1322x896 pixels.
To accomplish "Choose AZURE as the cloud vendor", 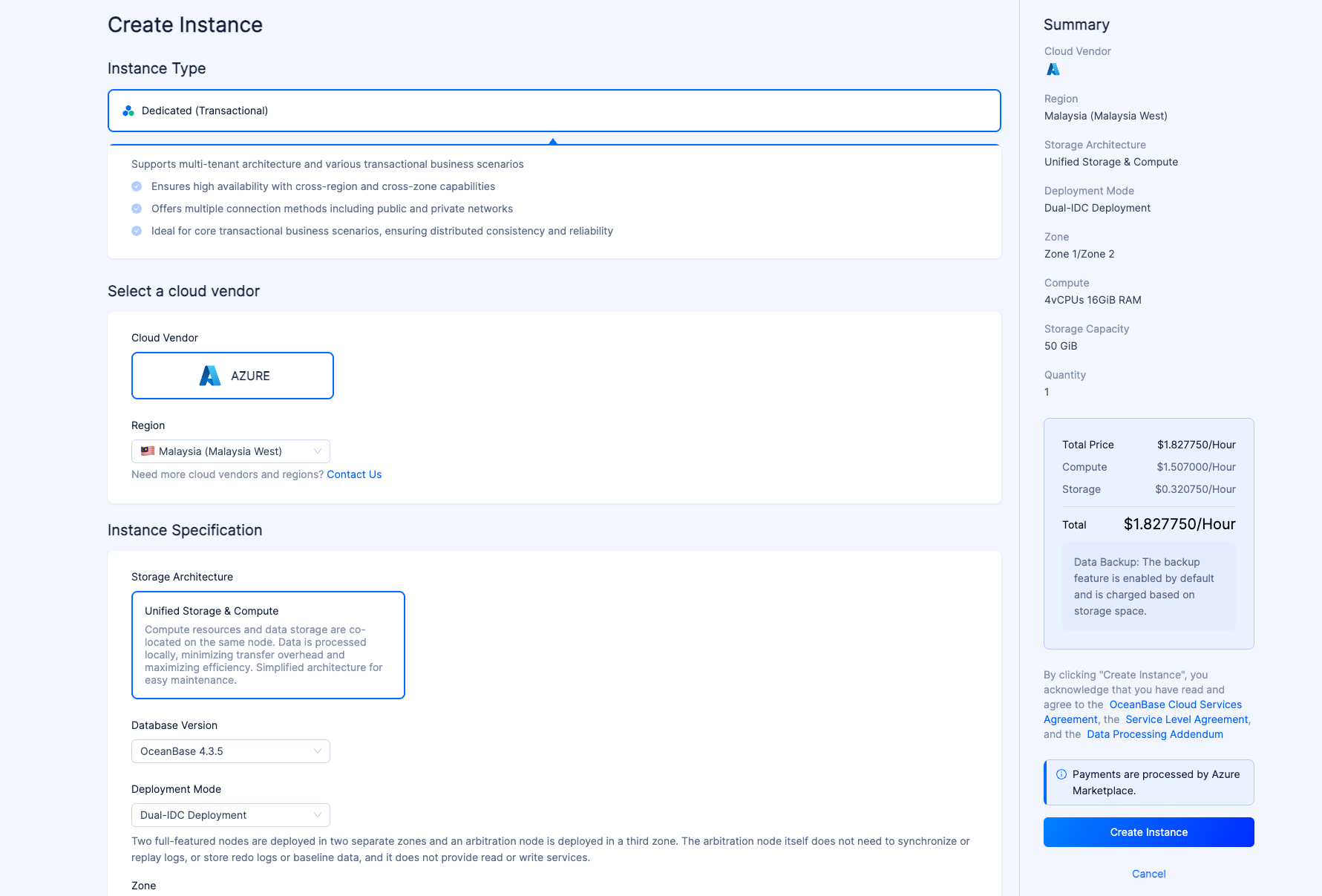I will click(232, 376).
